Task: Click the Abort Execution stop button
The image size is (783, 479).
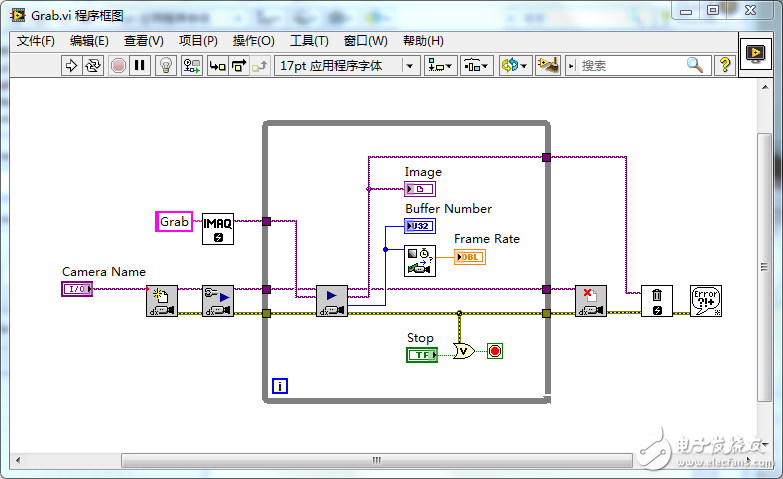Action: (118, 65)
